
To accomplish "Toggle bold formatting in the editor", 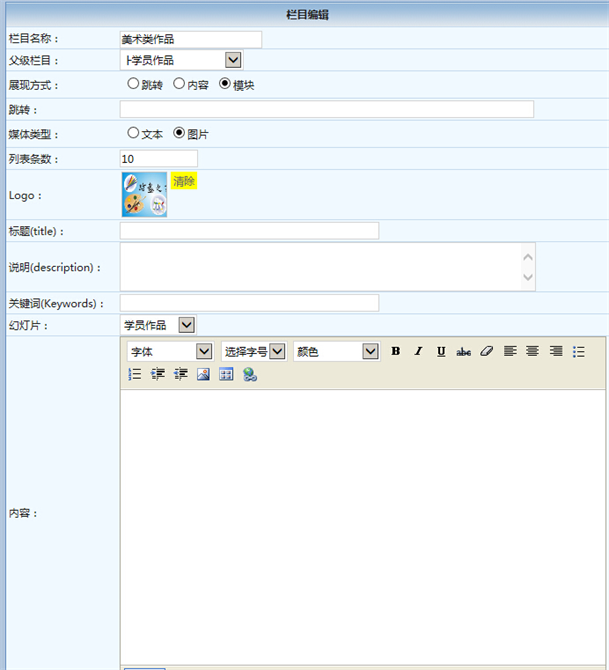I will point(396,351).
